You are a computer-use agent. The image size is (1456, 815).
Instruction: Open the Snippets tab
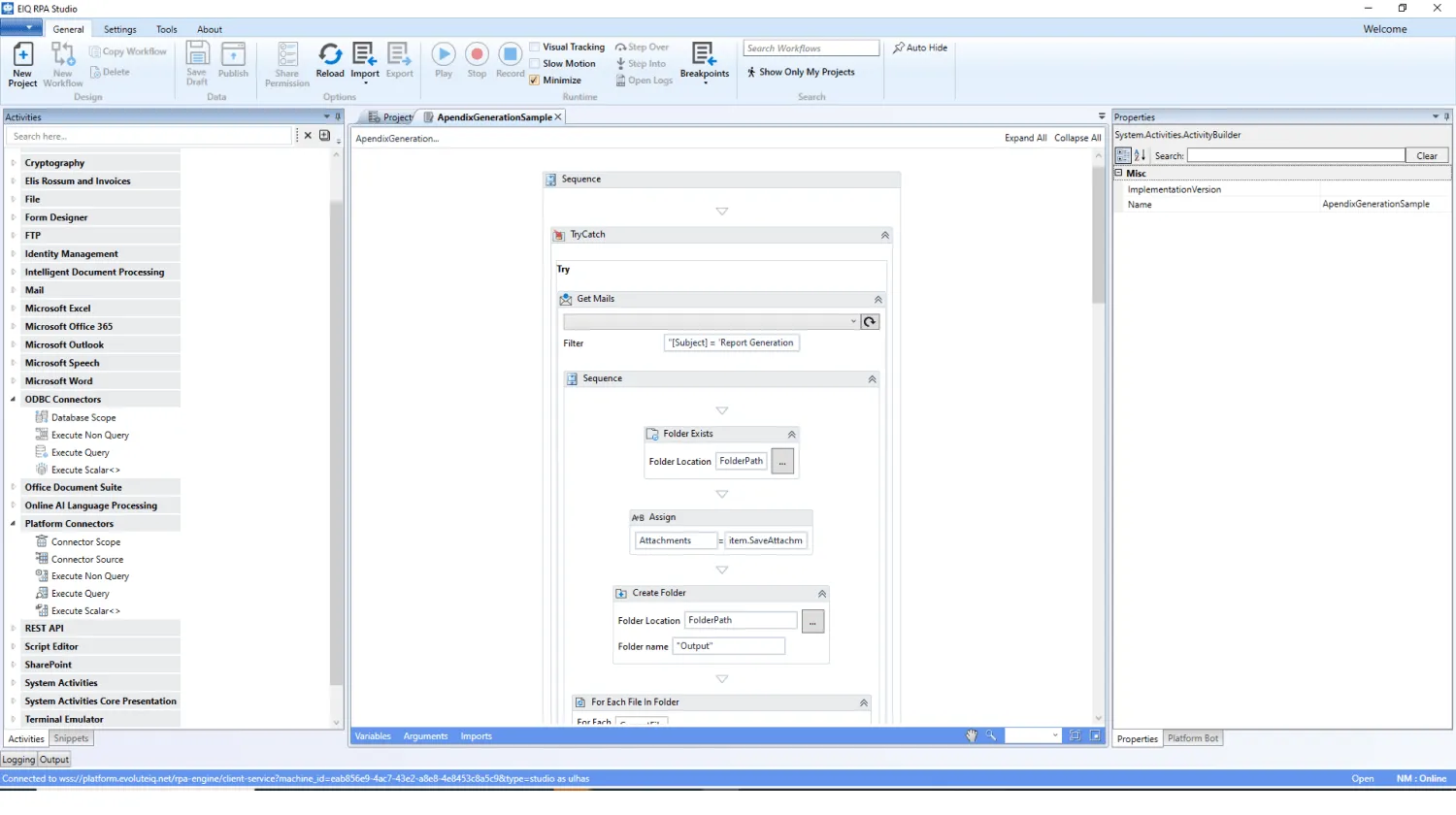coord(71,739)
